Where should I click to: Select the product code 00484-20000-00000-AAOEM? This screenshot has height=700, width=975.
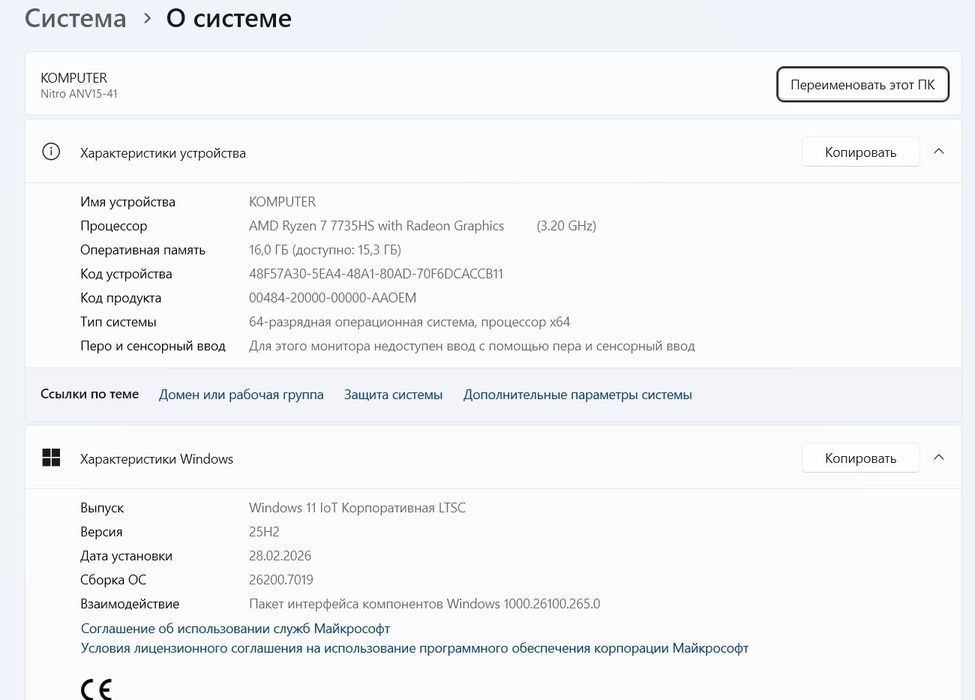[333, 298]
